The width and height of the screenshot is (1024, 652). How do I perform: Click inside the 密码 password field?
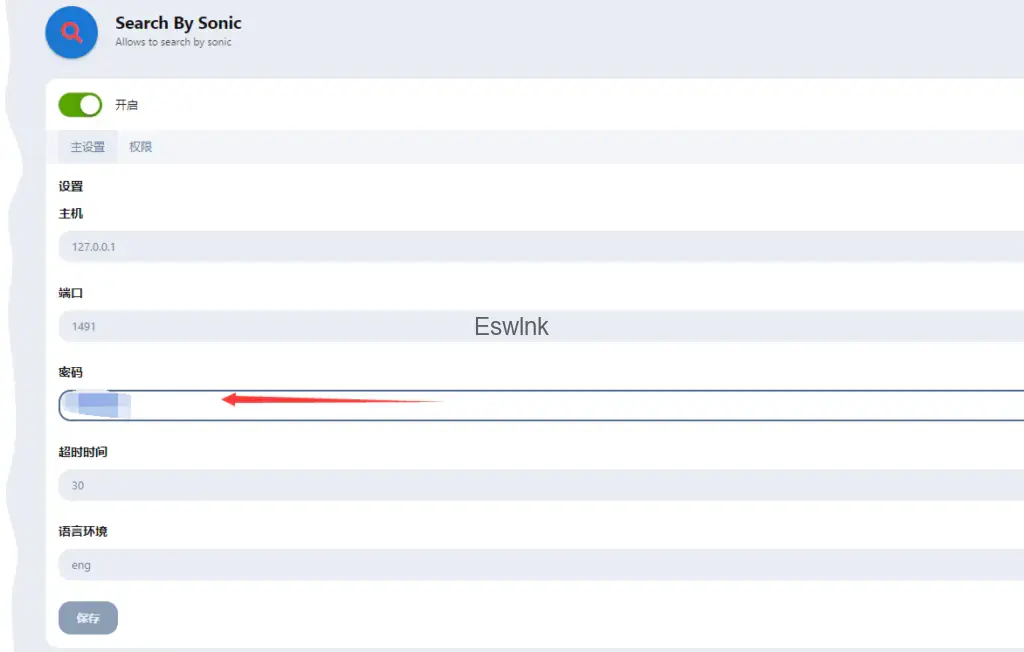[600, 405]
